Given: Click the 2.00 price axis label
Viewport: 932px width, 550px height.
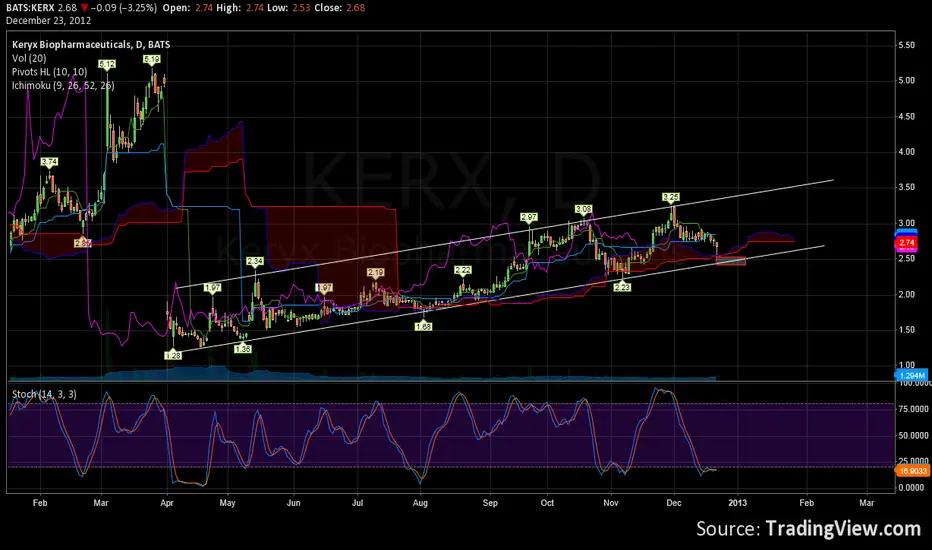Looking at the screenshot, I should coord(906,294).
